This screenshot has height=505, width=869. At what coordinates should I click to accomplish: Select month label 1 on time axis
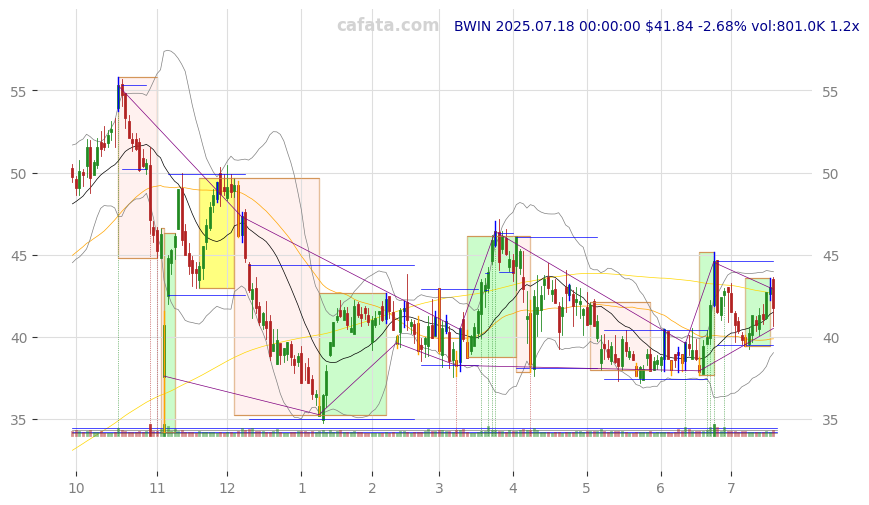click(x=301, y=488)
